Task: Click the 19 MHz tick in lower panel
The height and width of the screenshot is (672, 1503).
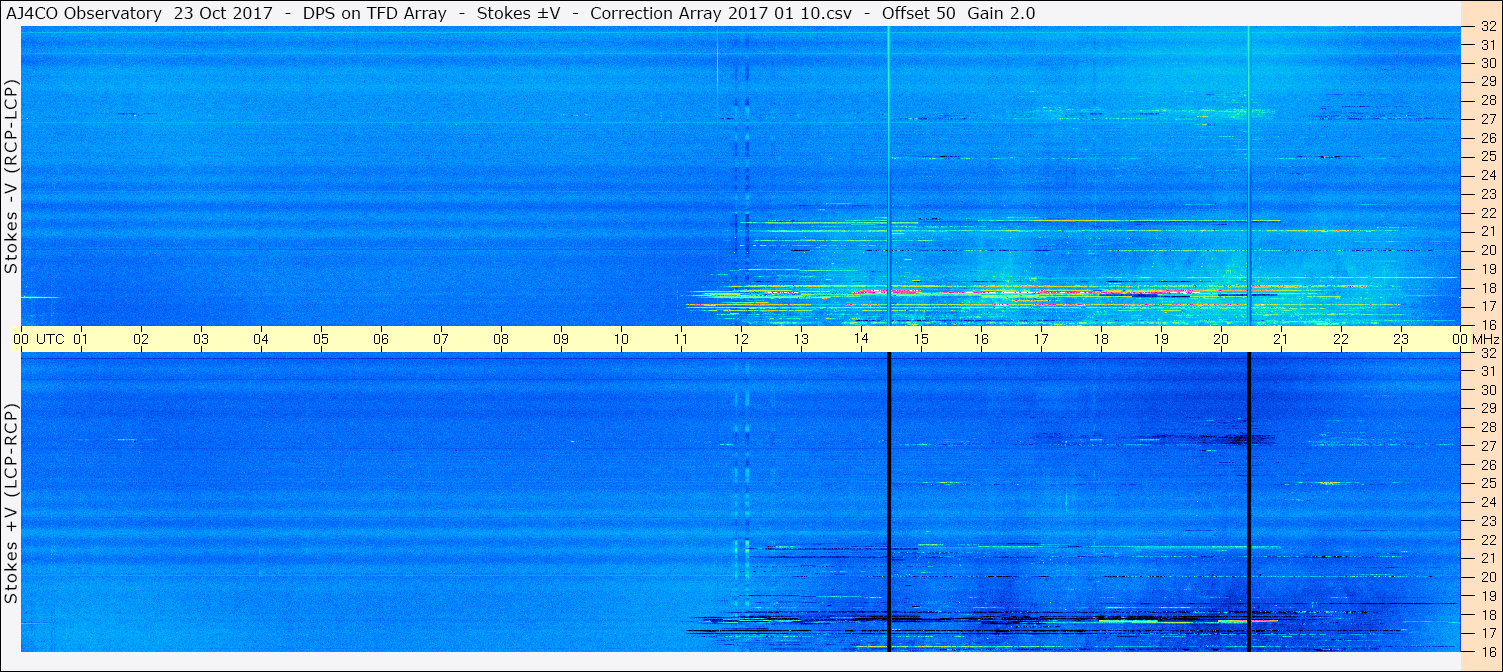Action: click(x=1487, y=596)
